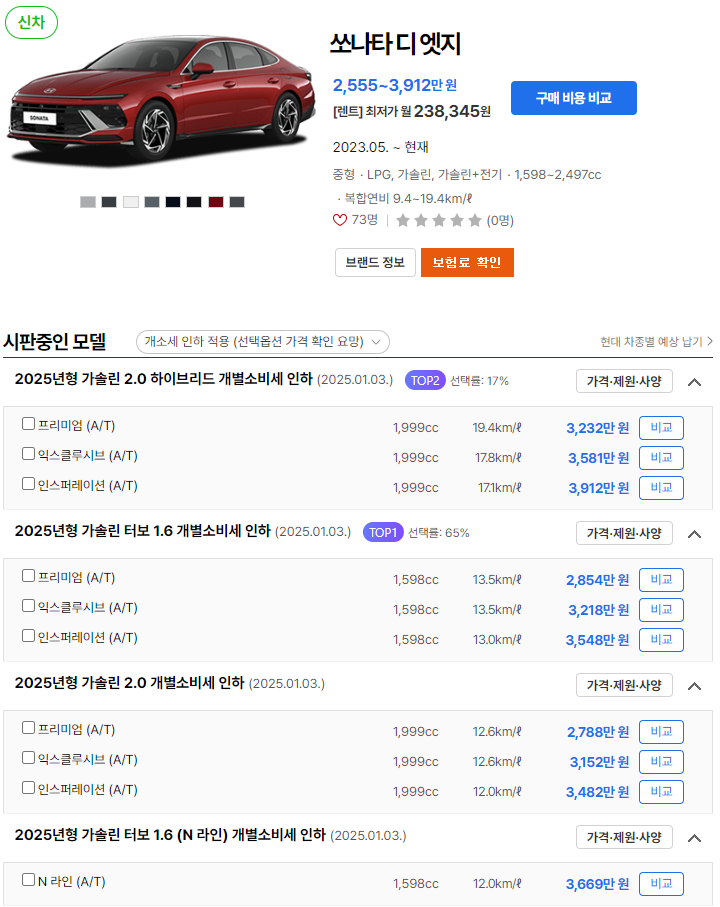
Task: Click price range 2,555~3,912만원
Action: pyautogui.click(x=395, y=86)
